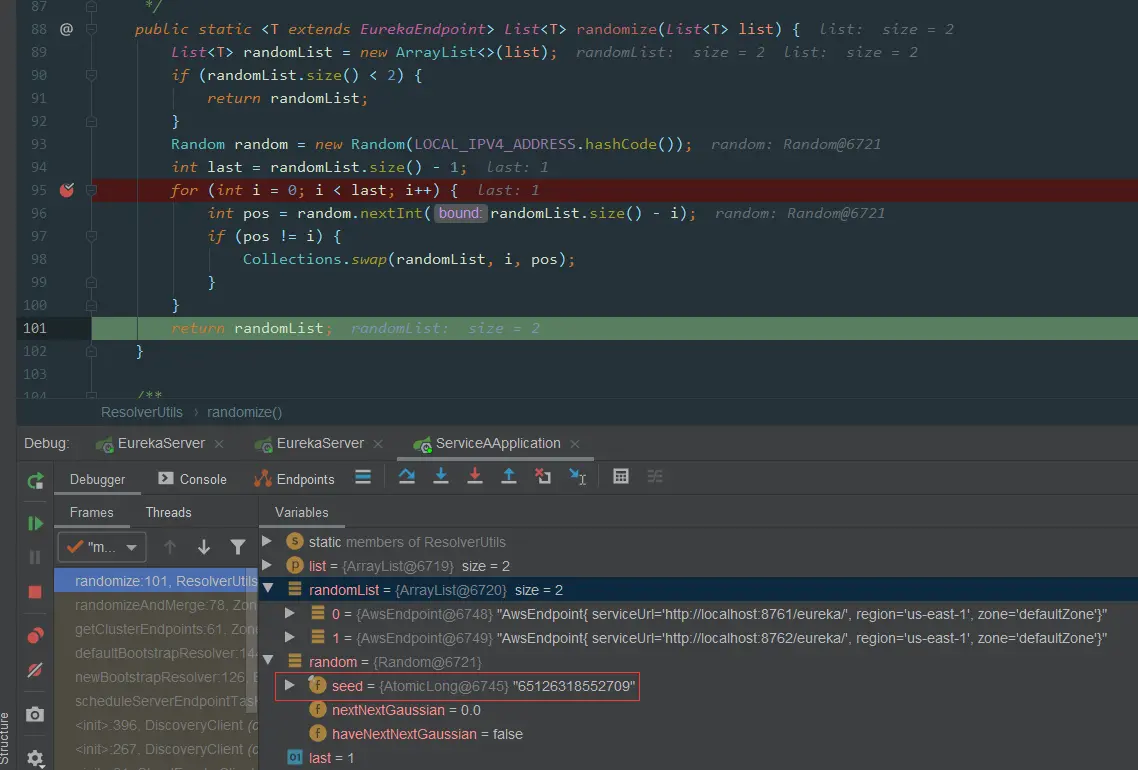Click line number 101 in gutter
Viewport: 1138px width, 770px height.
click(x=35, y=328)
